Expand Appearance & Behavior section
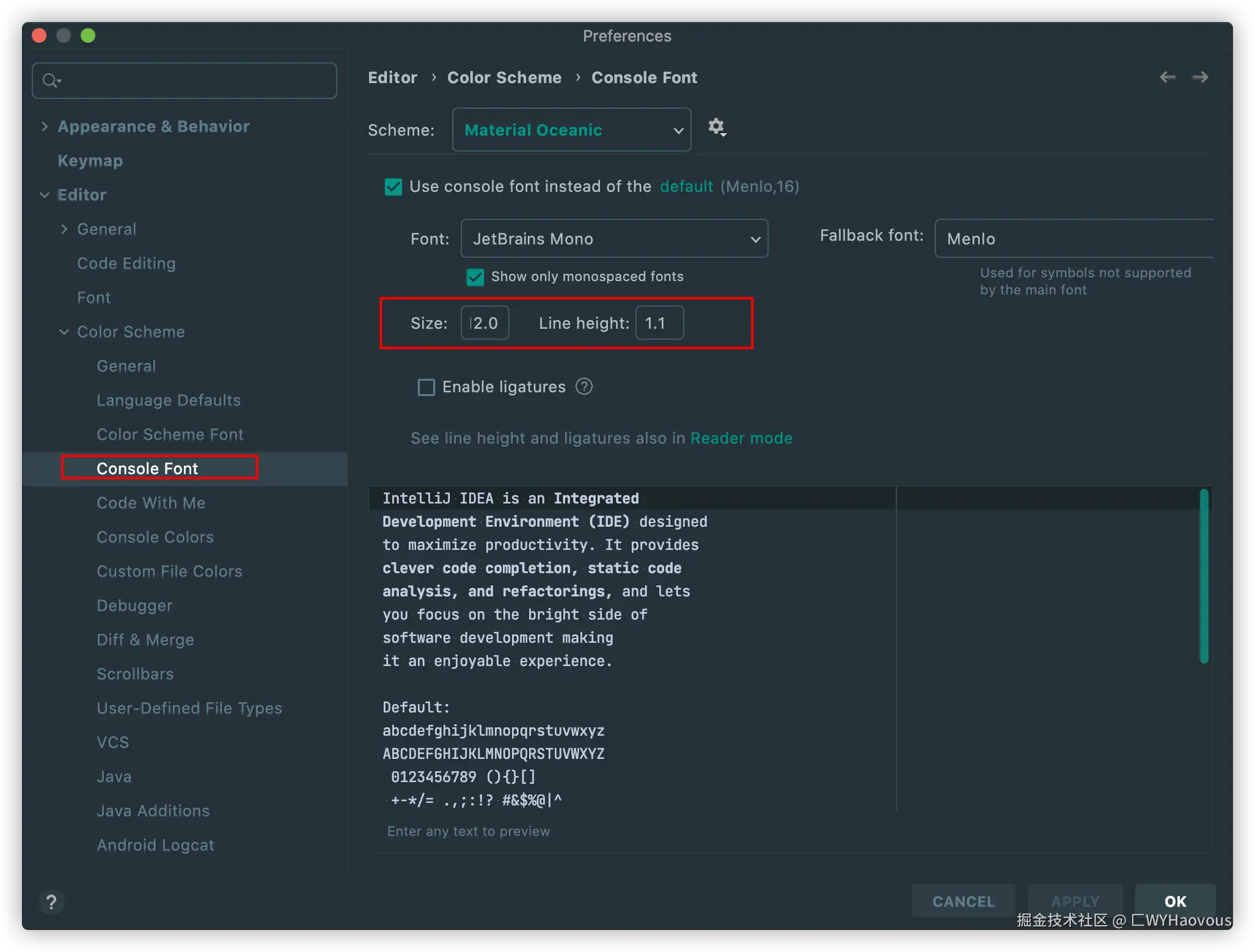 click(45, 126)
